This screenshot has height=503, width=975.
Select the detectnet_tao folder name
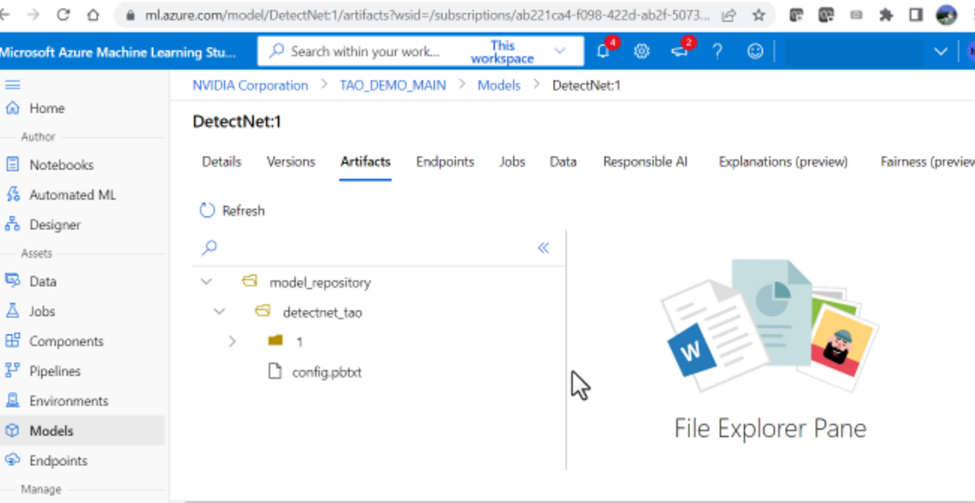pos(322,312)
